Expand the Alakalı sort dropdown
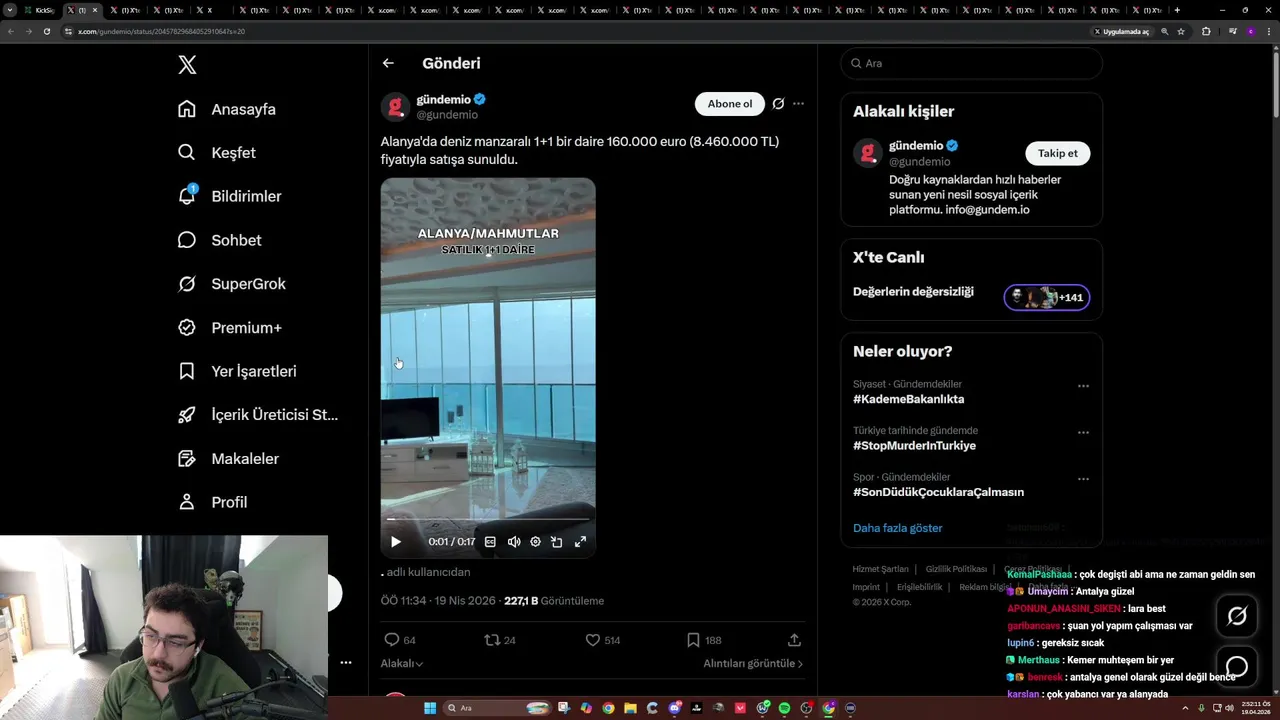The width and height of the screenshot is (1280, 720). coord(401,664)
